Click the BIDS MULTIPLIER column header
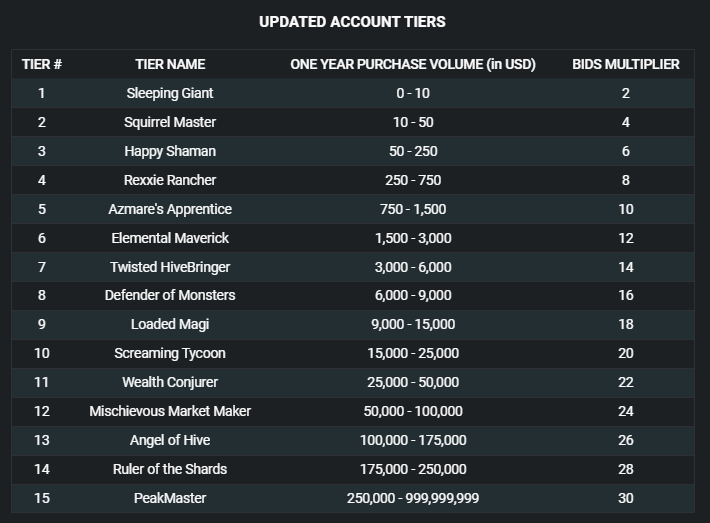Viewport: 710px width, 523px height. point(626,64)
